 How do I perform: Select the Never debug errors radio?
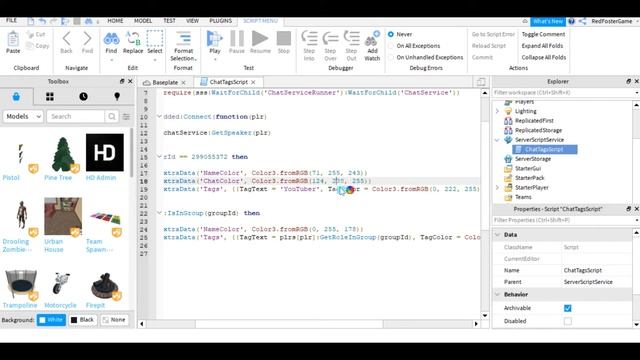391,34
